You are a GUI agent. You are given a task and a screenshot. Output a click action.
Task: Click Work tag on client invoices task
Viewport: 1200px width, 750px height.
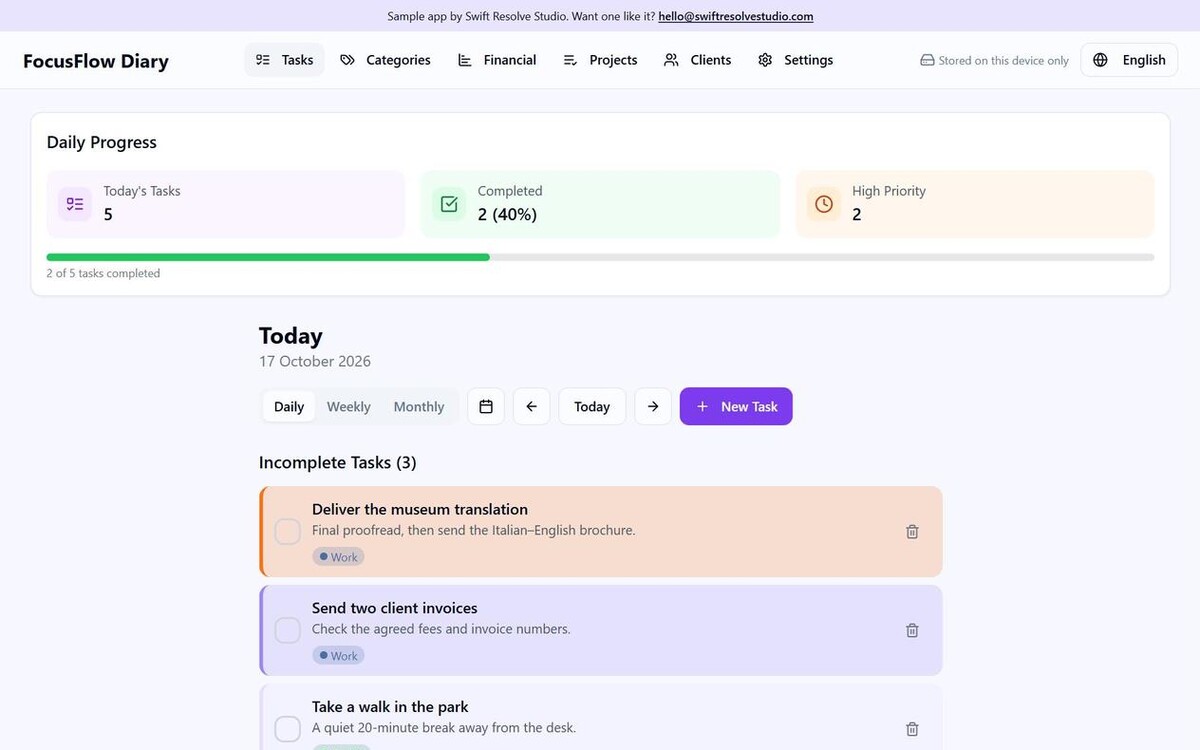pyautogui.click(x=338, y=656)
